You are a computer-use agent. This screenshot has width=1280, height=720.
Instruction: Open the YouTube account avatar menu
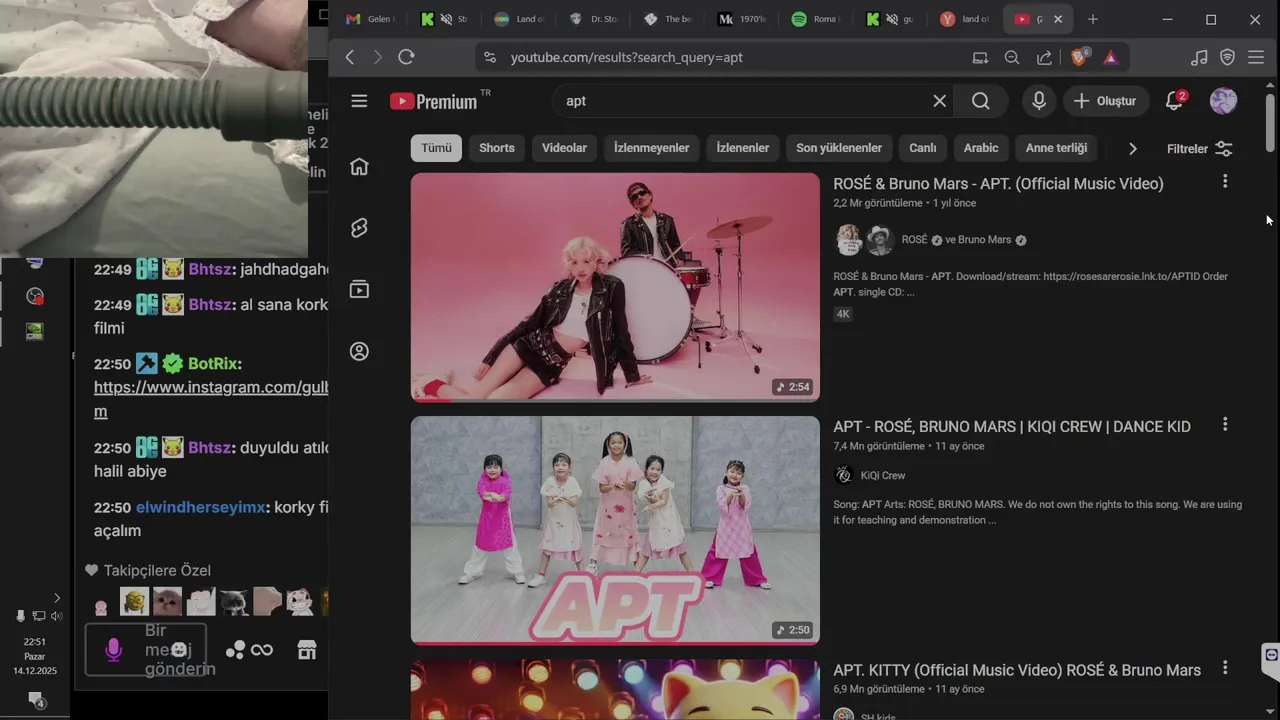tap(1223, 101)
